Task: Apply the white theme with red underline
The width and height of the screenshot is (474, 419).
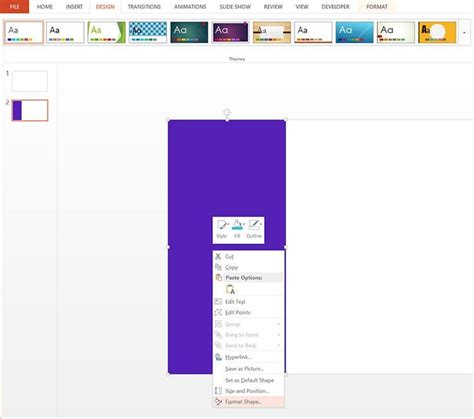Action: (313, 32)
